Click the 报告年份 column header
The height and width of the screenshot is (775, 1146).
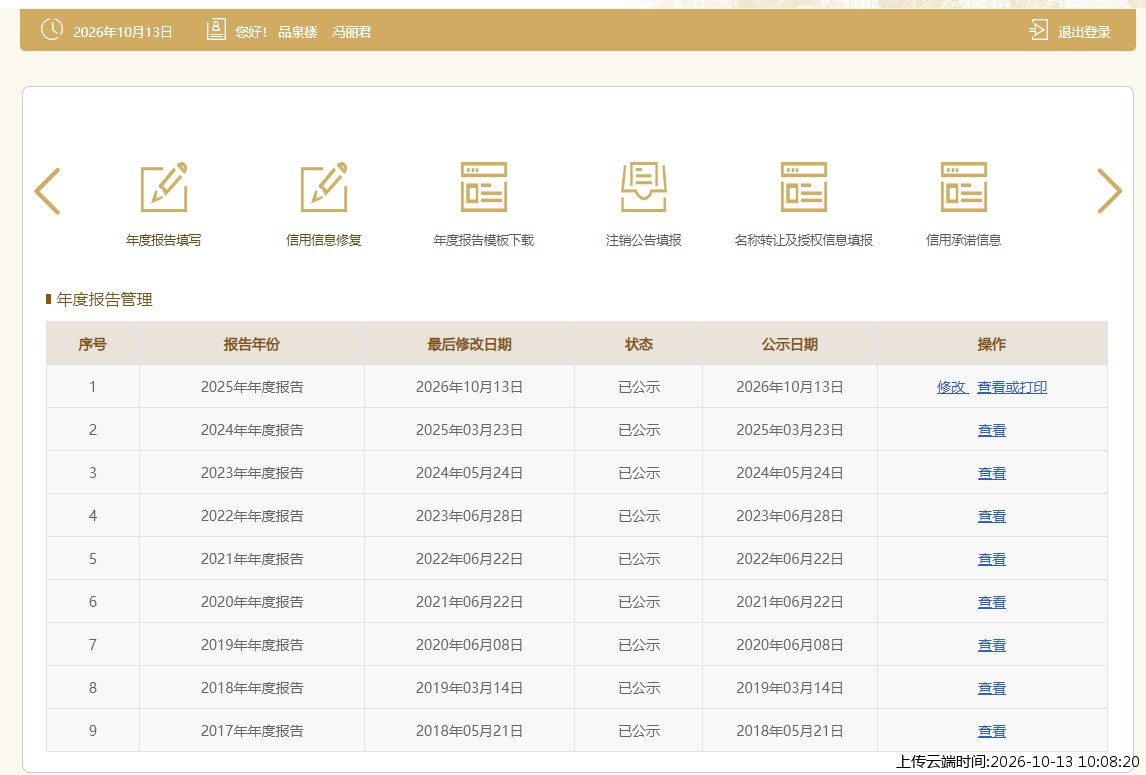coord(251,344)
